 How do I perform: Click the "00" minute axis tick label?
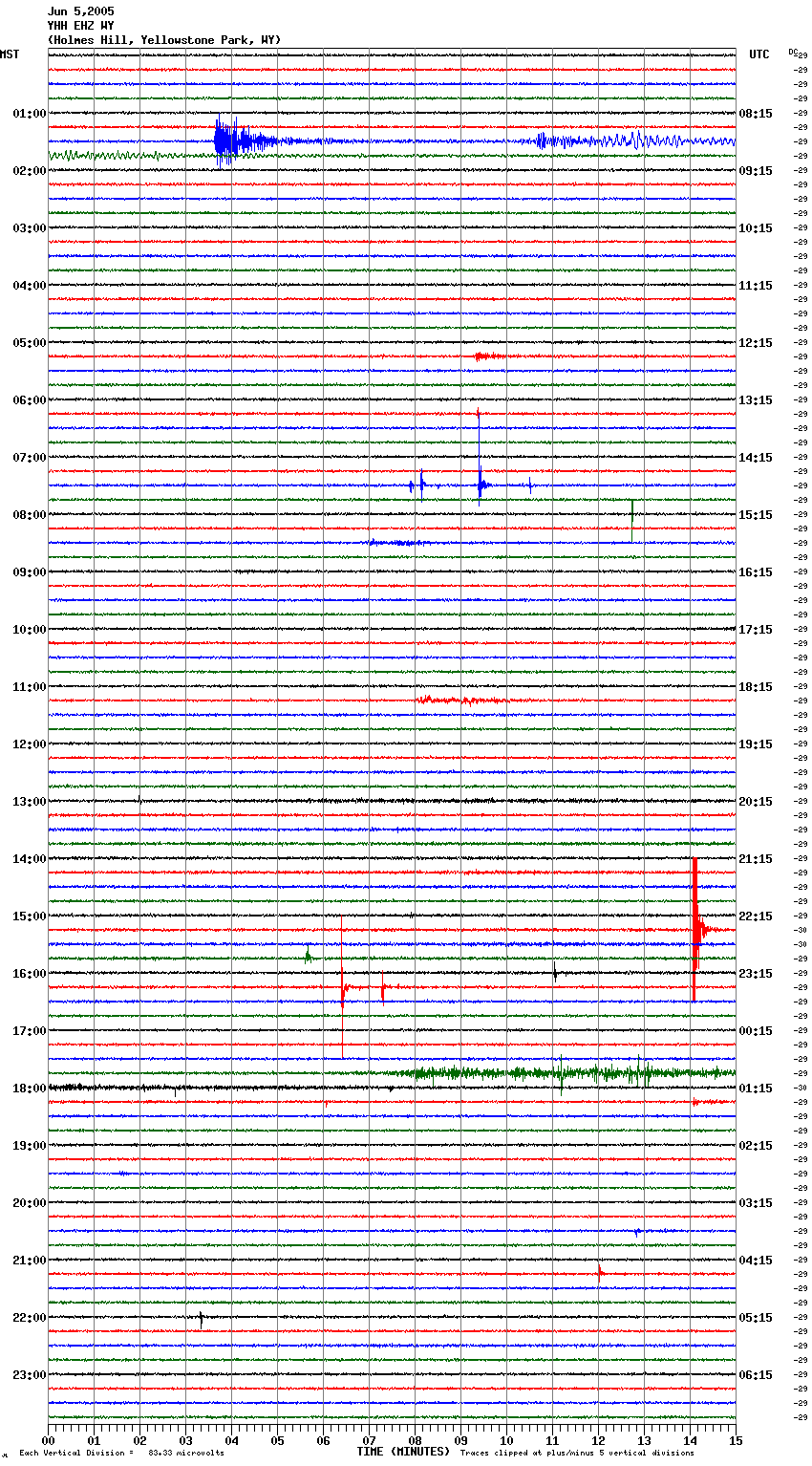[48, 1440]
